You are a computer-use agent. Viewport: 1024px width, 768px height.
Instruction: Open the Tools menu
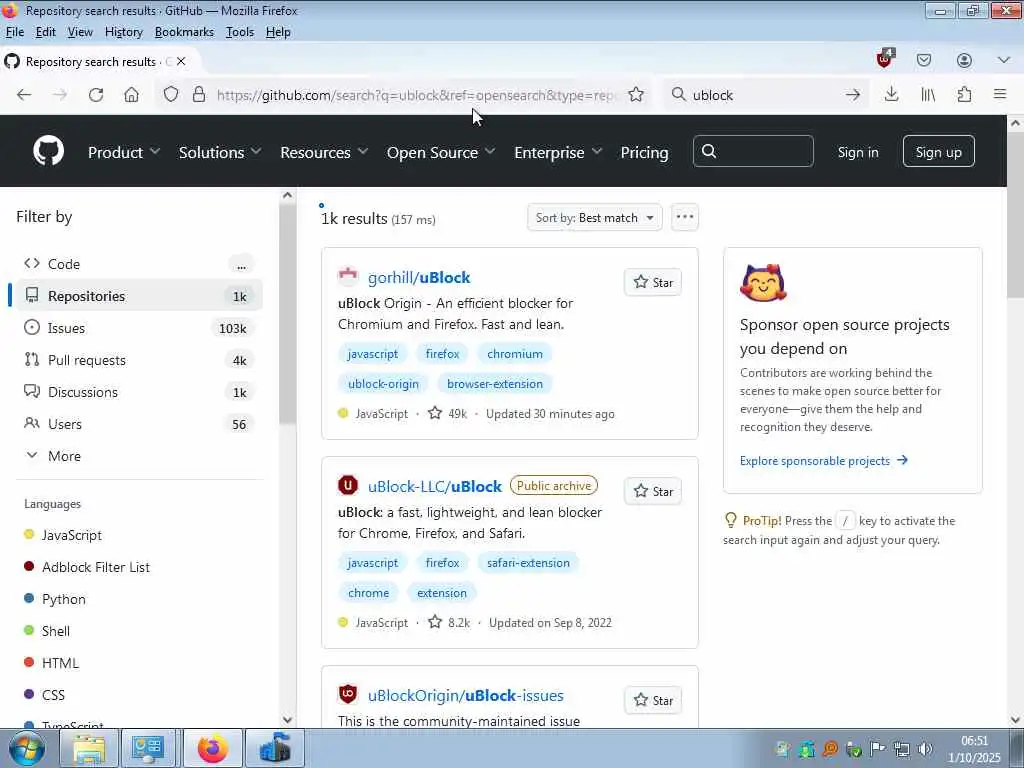[240, 32]
